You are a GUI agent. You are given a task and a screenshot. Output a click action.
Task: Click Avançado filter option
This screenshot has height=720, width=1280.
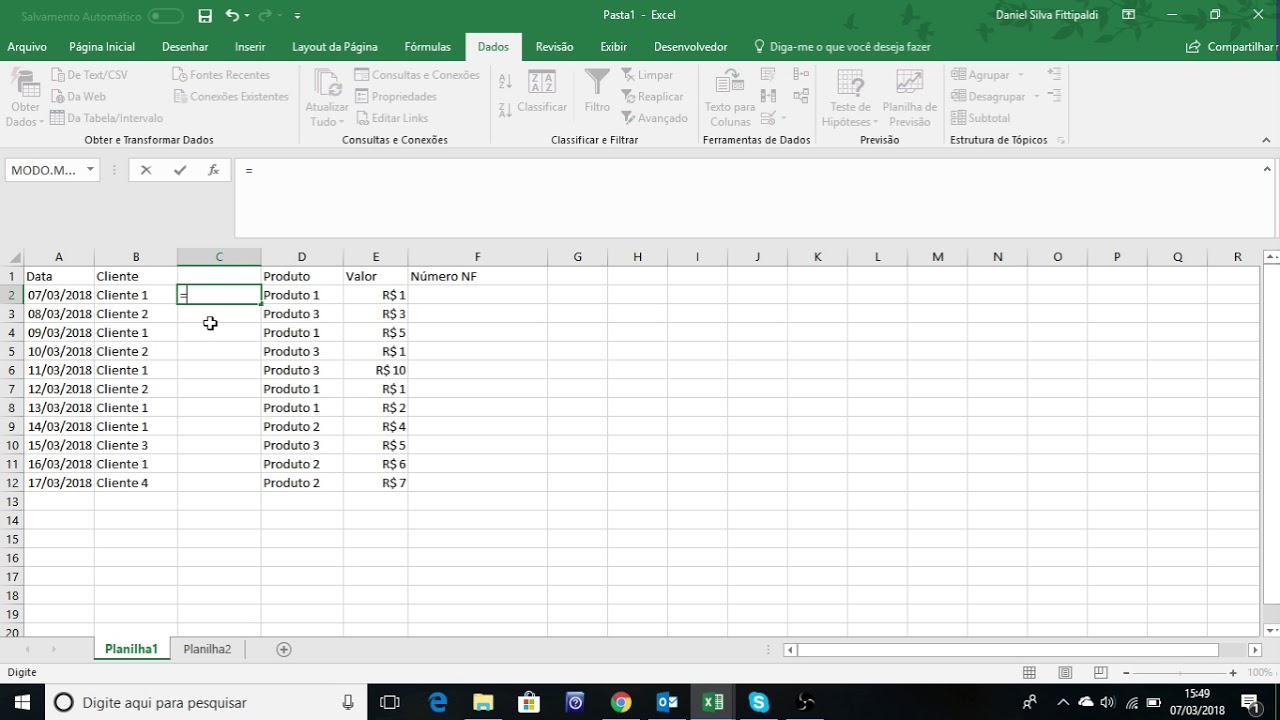(654, 118)
